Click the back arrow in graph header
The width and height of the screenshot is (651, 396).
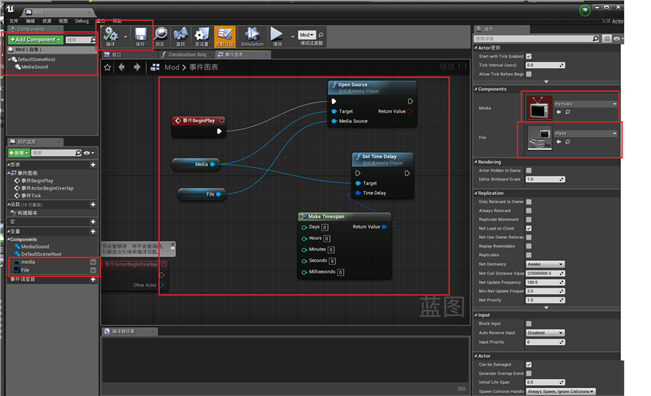point(122,67)
